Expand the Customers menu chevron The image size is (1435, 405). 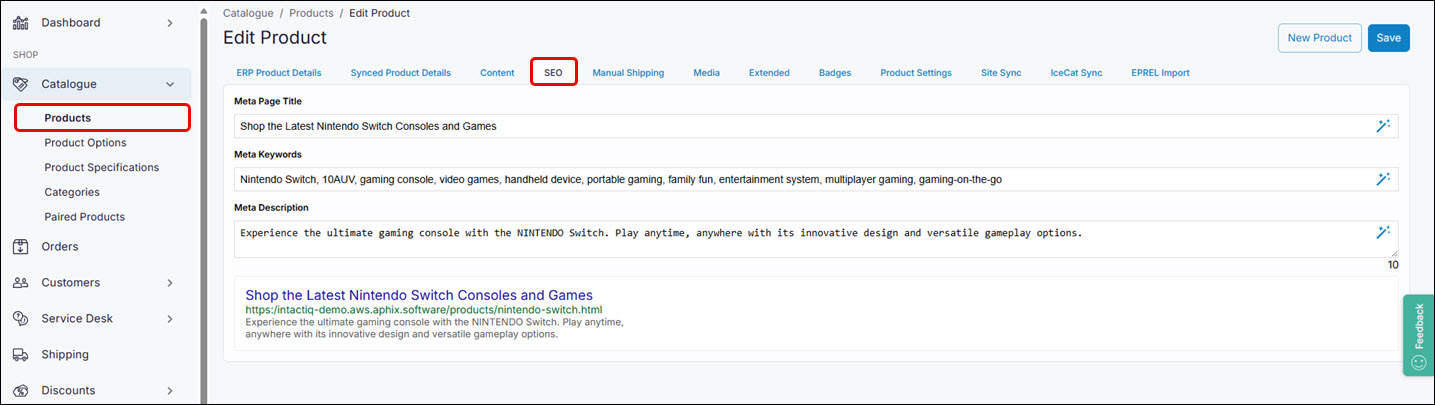tap(170, 282)
